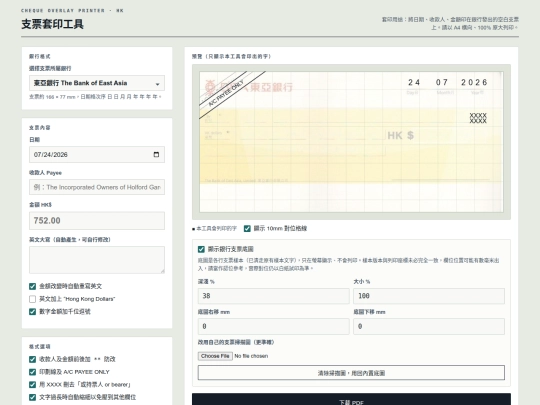
Task: Toggle XXXX strike-out of "or bearer"
Action: click(x=32, y=385)
